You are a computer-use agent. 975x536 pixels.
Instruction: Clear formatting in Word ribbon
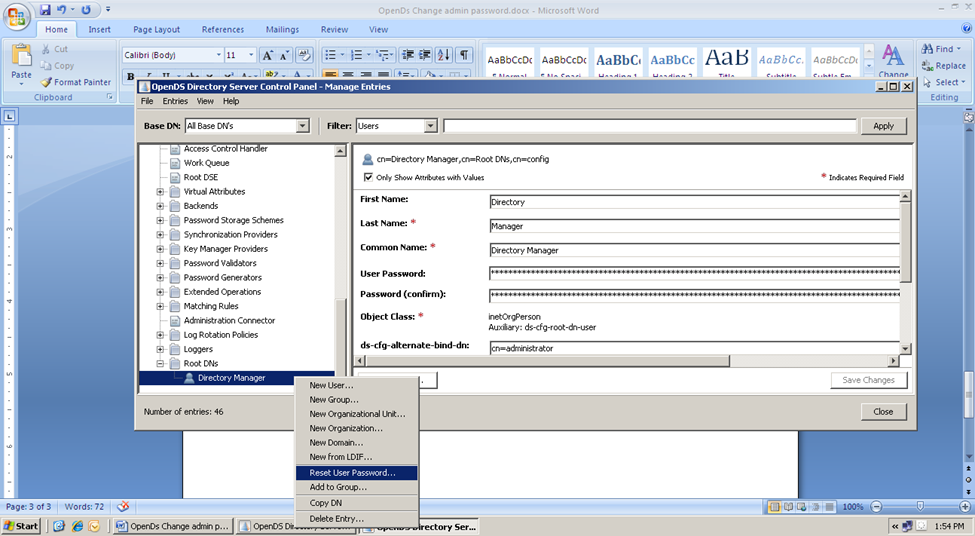tap(304, 55)
